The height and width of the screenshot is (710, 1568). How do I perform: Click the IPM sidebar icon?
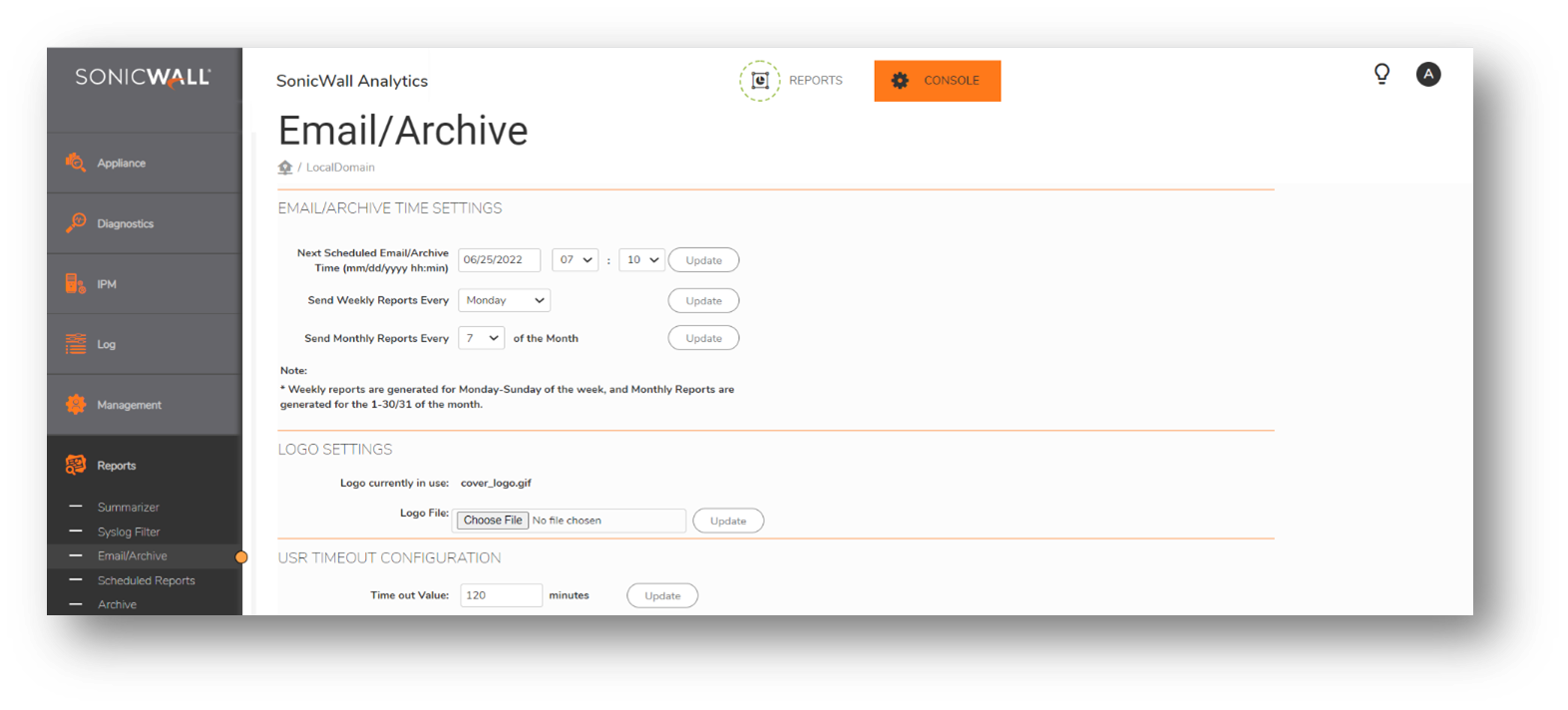(x=76, y=284)
